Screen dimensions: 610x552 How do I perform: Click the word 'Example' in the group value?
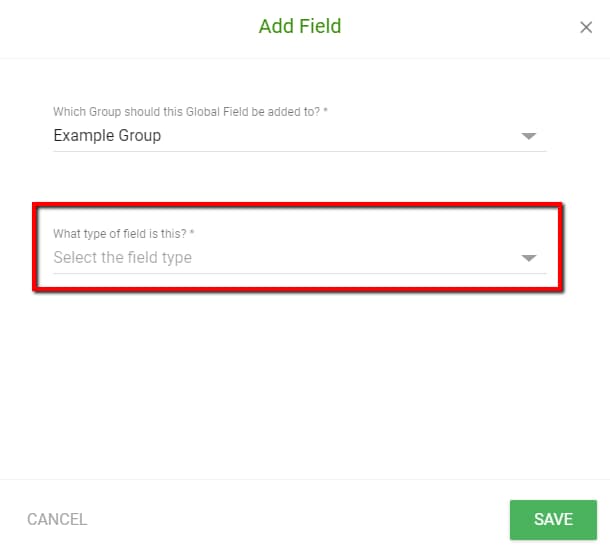coord(84,136)
